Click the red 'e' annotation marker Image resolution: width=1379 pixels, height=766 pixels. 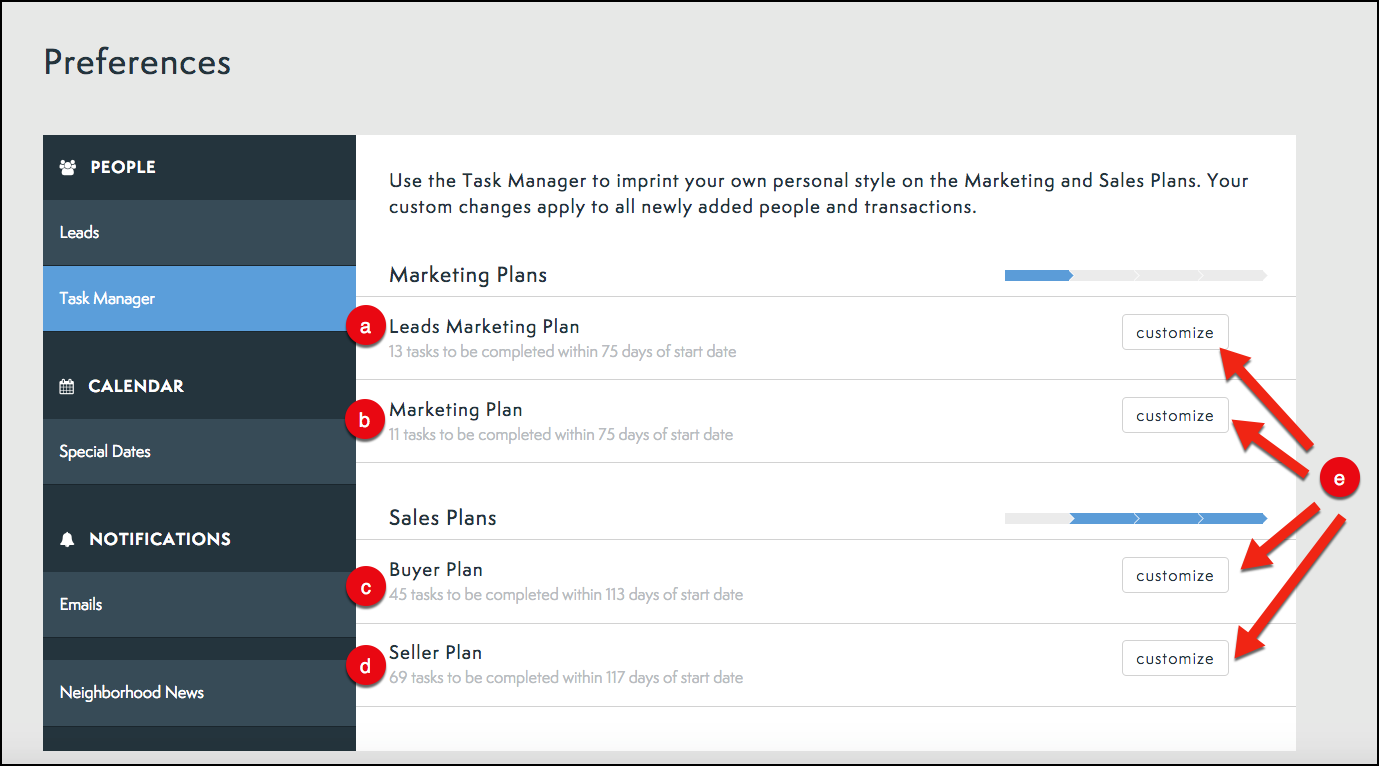[1339, 480]
